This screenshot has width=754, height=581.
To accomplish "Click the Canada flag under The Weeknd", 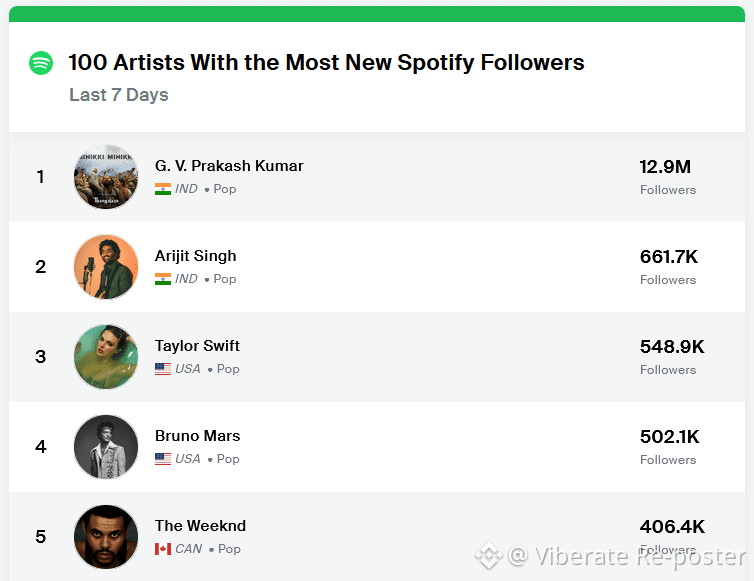I will pos(163,549).
